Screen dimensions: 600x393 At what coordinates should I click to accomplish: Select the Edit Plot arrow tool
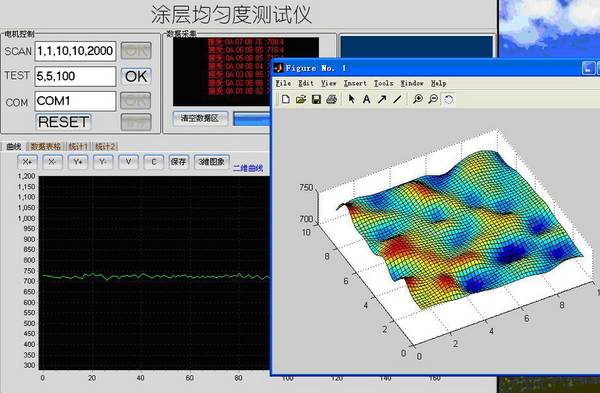pyautogui.click(x=351, y=99)
